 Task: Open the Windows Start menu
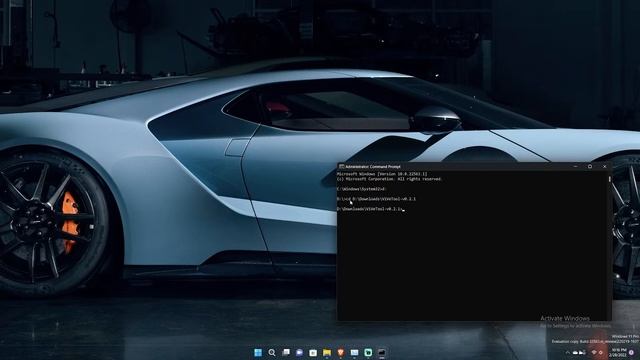click(258, 353)
